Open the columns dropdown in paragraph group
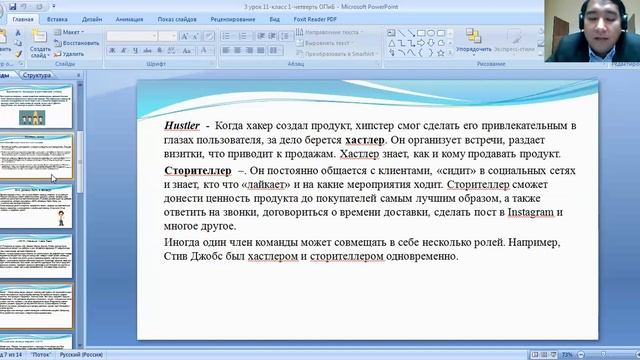This screenshot has width=640, height=360. pos(276,50)
